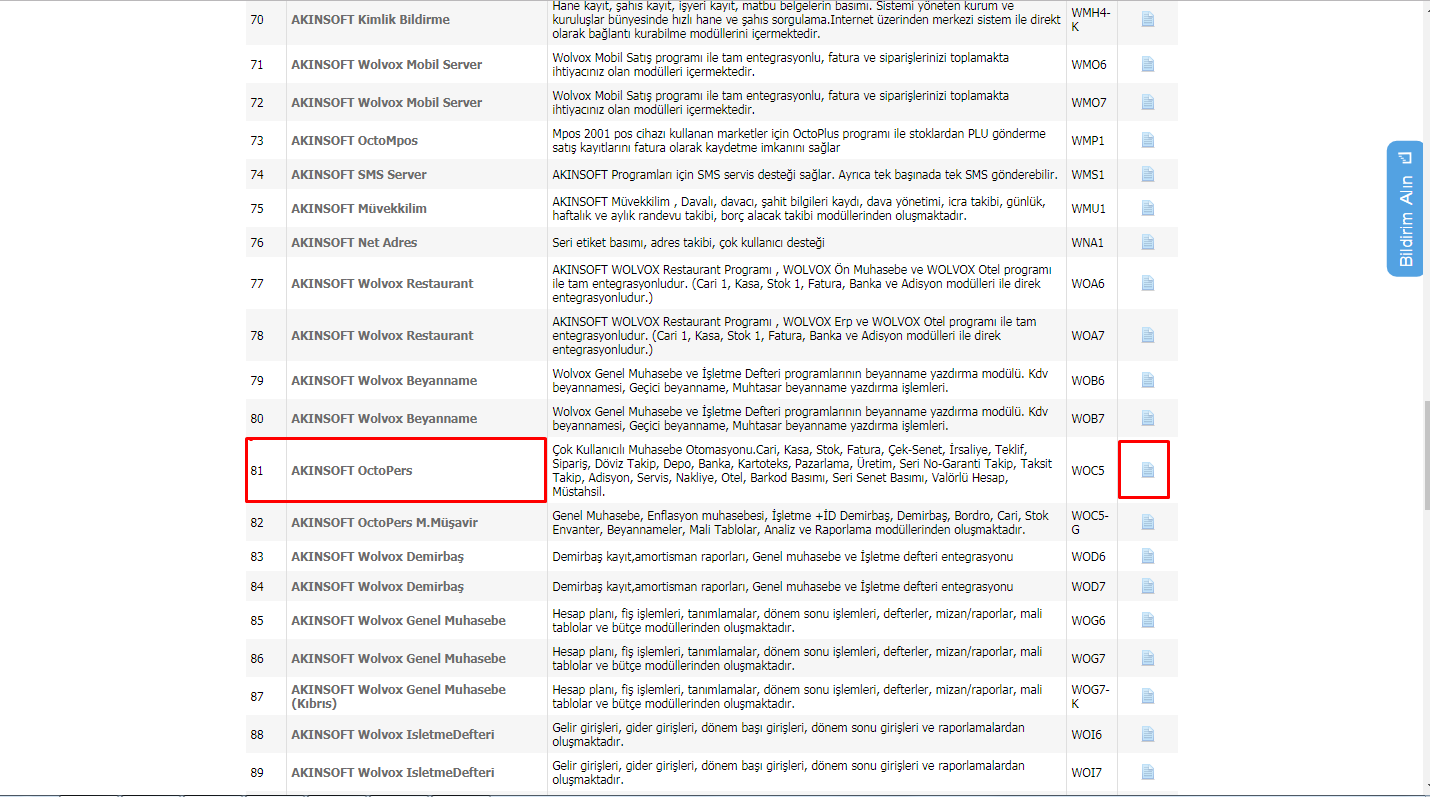Select Wolvox Genel Muhasebe name, row 85
The height and width of the screenshot is (797, 1430).
coord(398,620)
